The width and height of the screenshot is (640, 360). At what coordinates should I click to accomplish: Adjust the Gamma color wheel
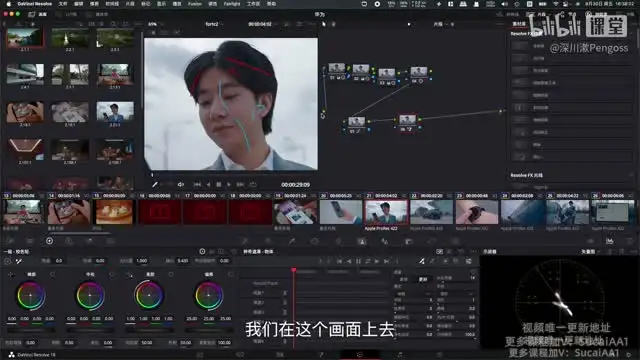coord(90,296)
